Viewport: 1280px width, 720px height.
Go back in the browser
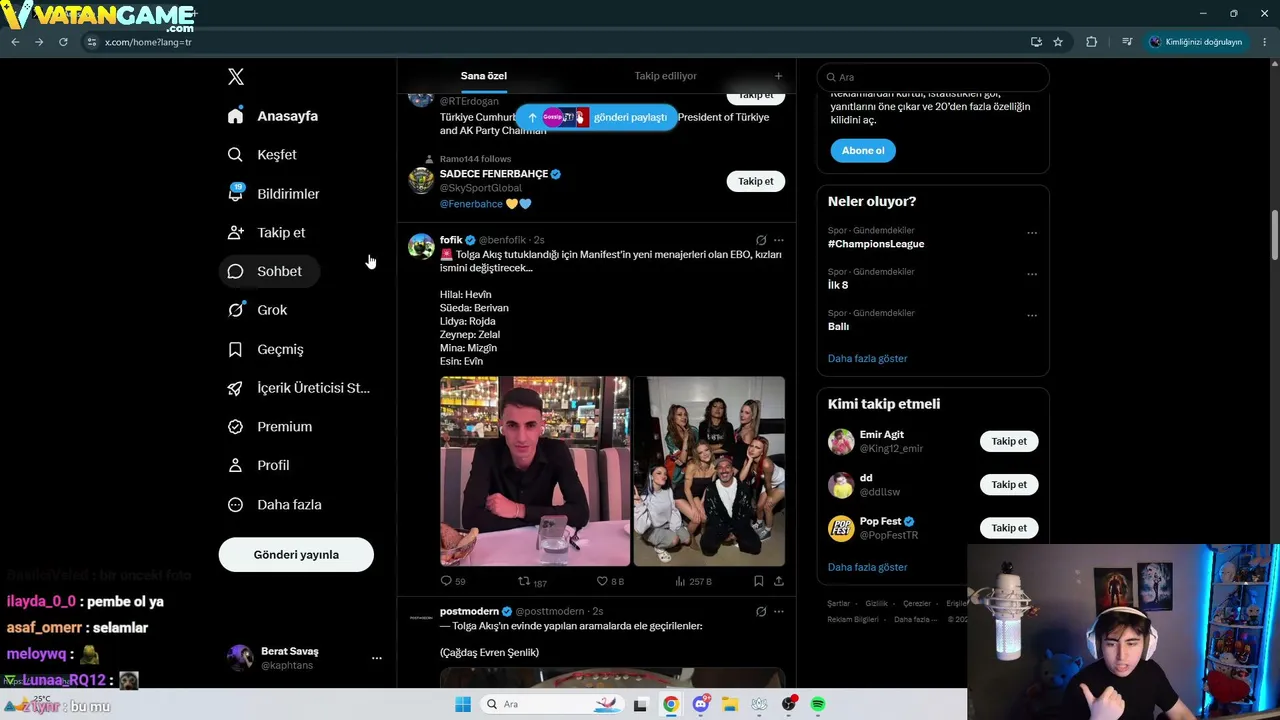click(x=15, y=42)
